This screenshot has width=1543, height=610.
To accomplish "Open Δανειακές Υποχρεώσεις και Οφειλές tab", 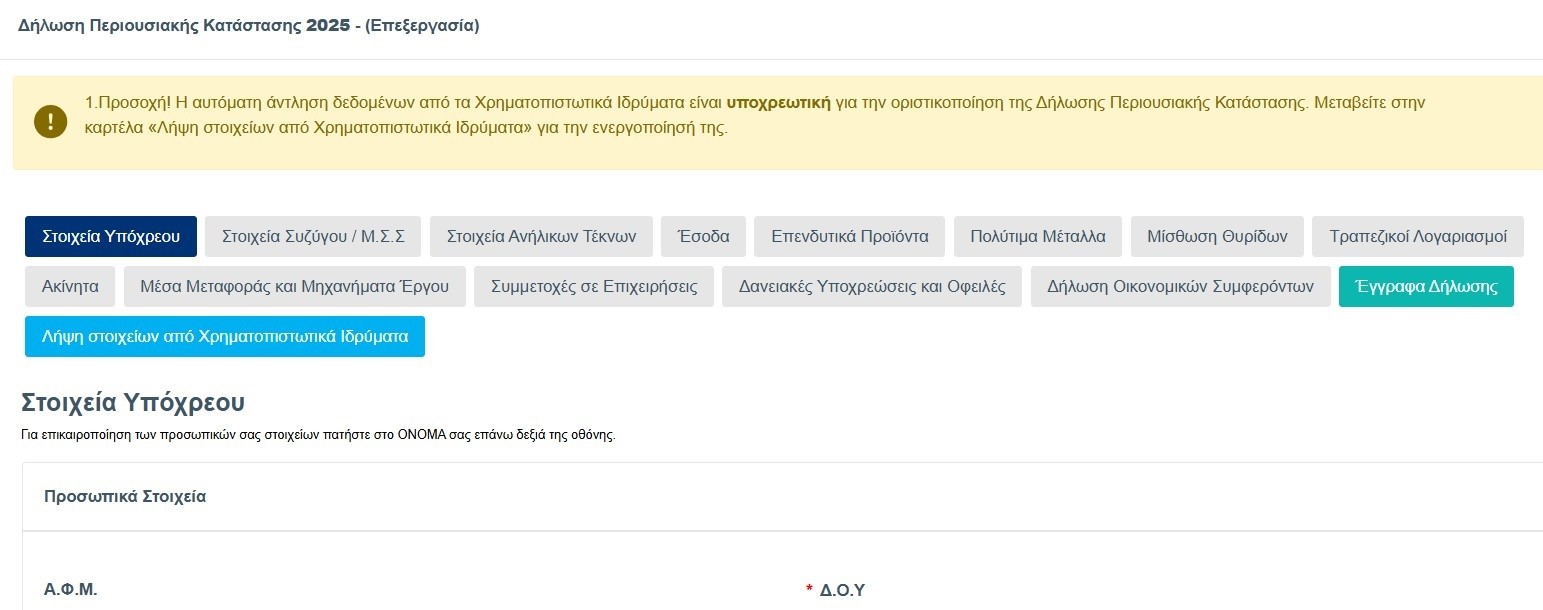I will click(x=871, y=286).
